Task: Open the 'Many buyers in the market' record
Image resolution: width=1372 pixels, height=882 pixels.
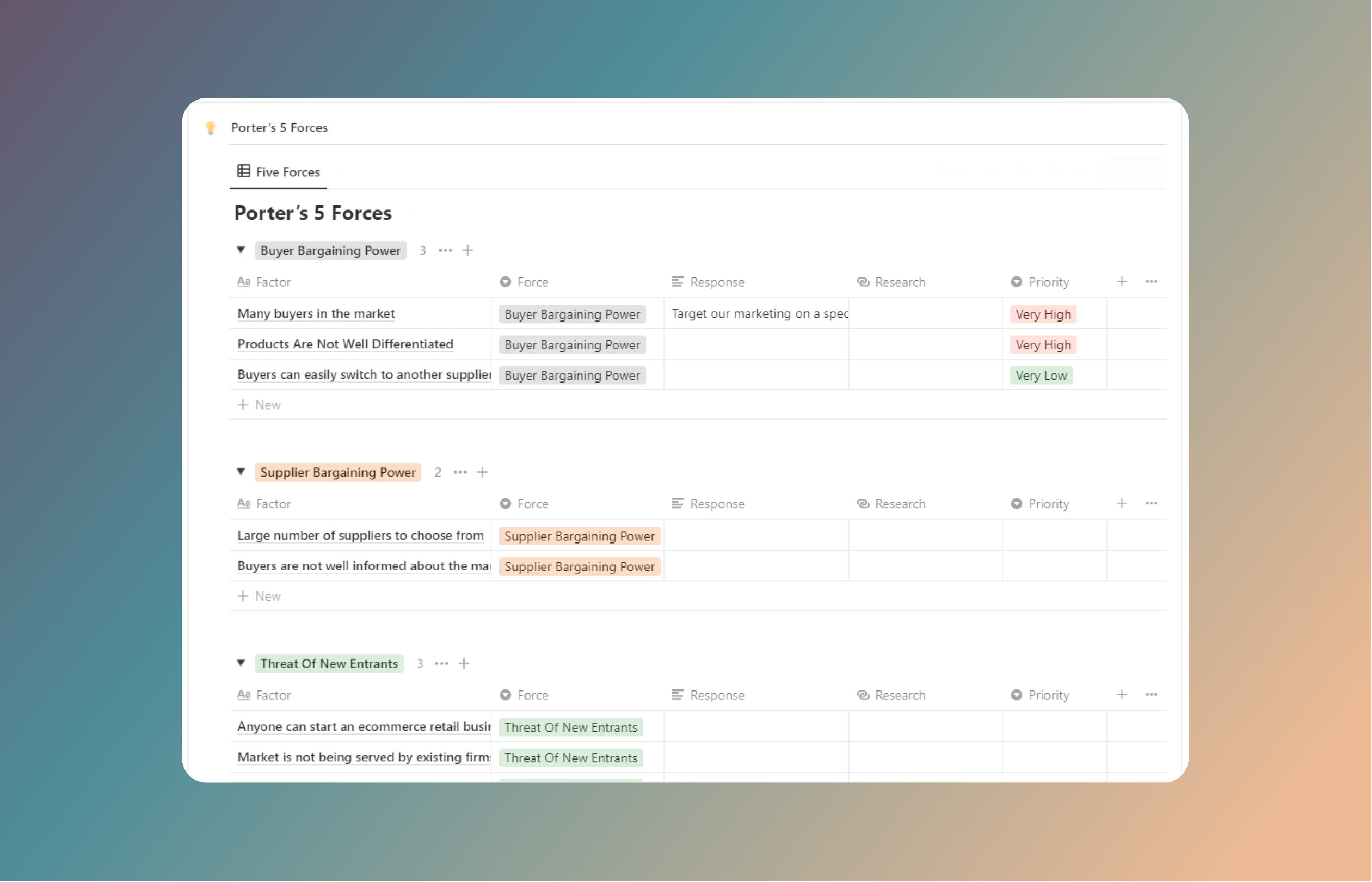Action: coord(316,313)
